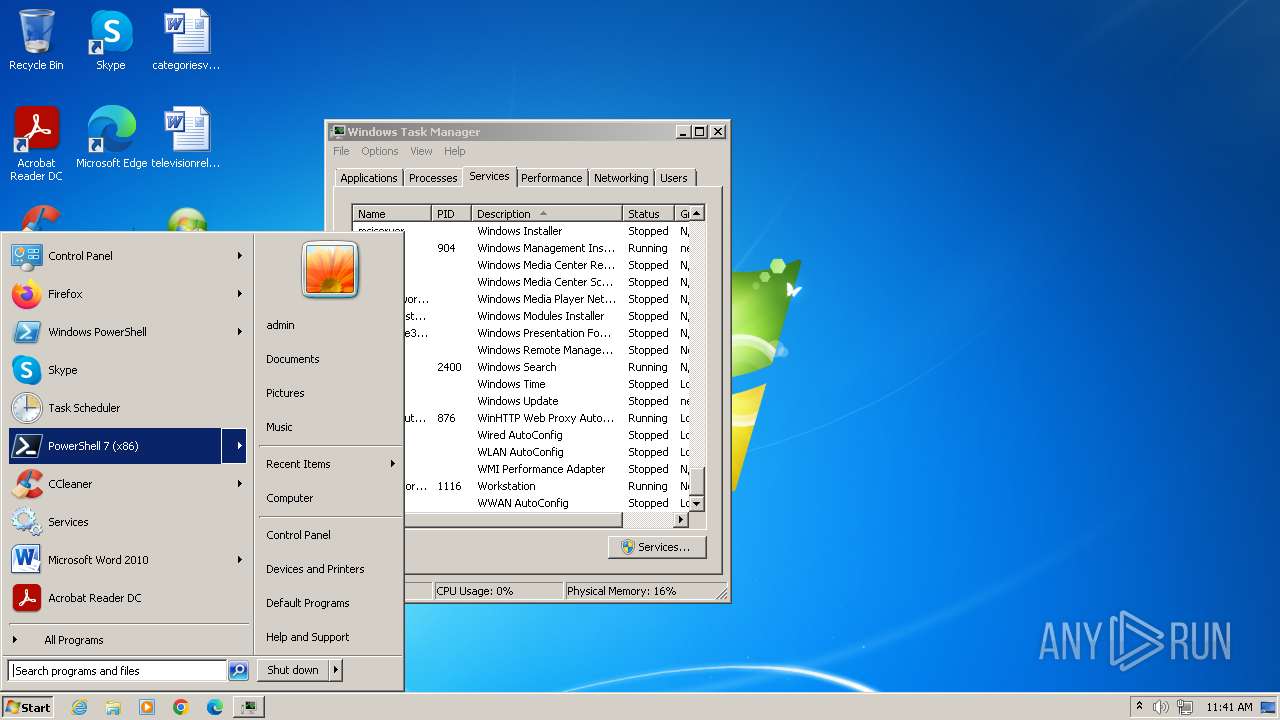The image size is (1280, 720).
Task: Open All Programs list
Action: (x=128, y=640)
